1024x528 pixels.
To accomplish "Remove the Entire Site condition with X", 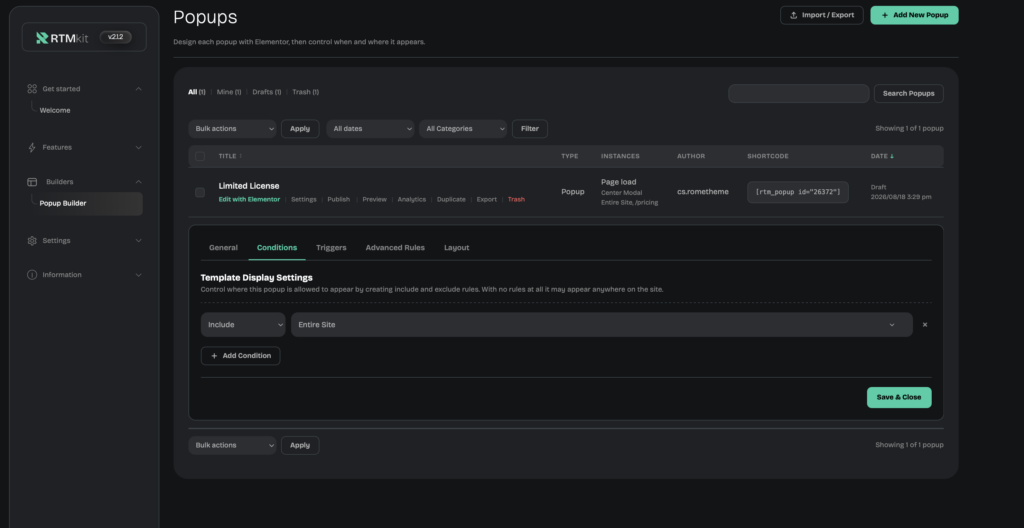I will (925, 325).
